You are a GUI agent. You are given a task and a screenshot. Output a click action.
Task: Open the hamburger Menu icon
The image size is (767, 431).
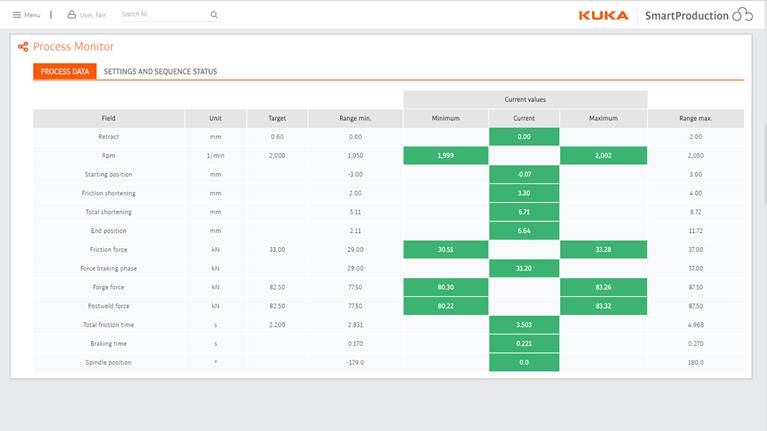coord(16,15)
